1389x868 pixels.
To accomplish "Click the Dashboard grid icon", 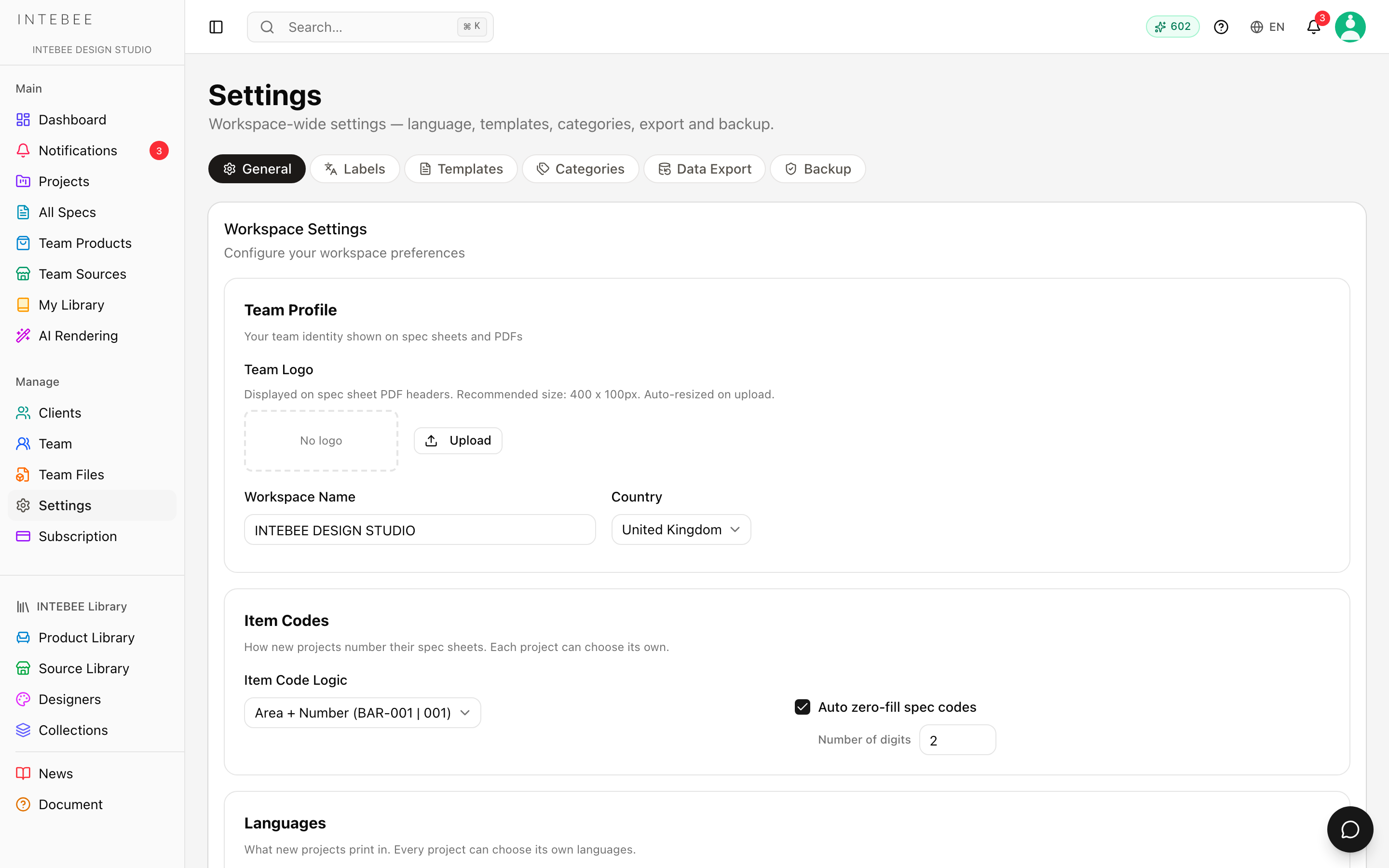I will (23, 120).
